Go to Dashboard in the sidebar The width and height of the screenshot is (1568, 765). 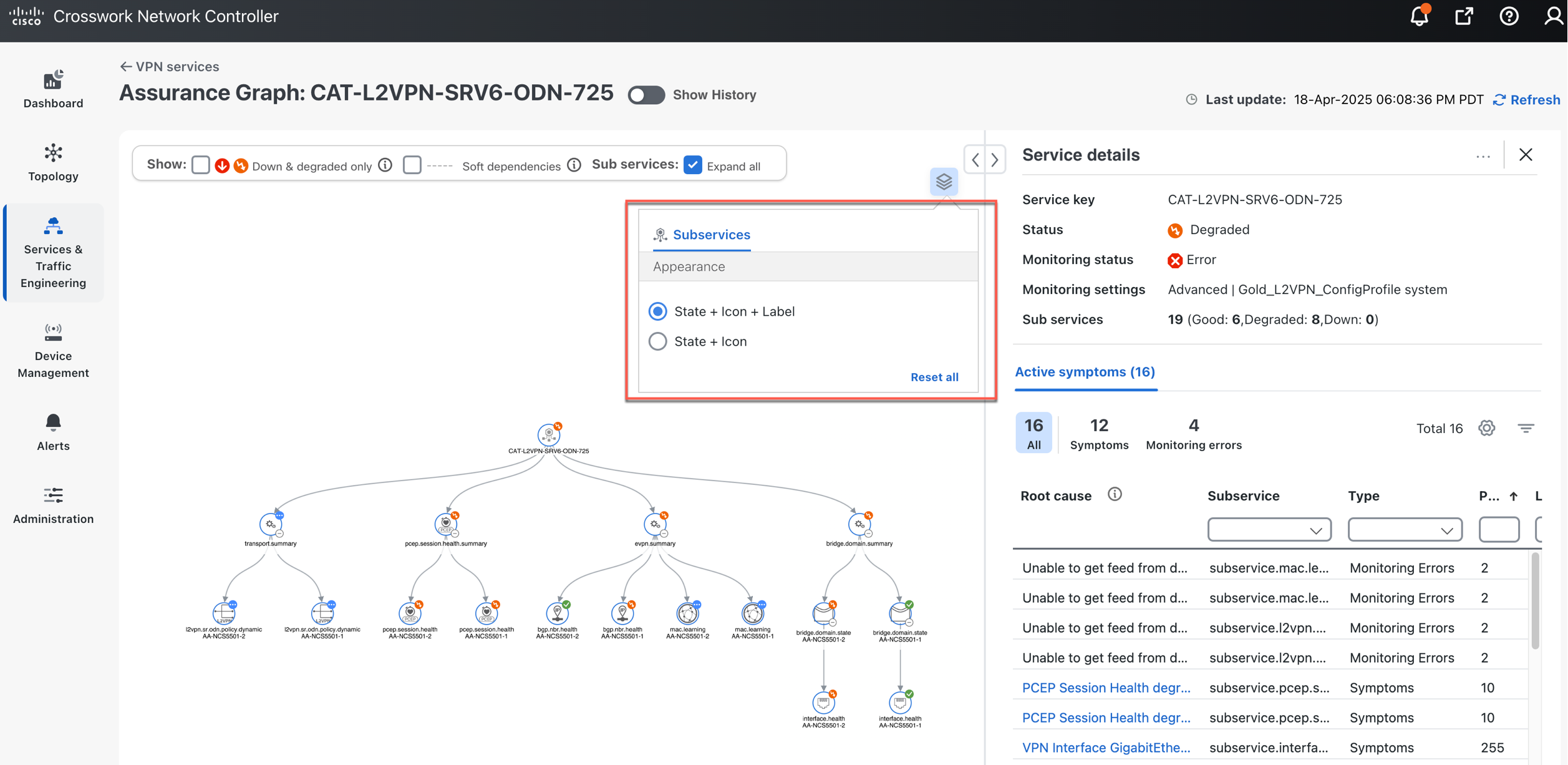point(53,89)
